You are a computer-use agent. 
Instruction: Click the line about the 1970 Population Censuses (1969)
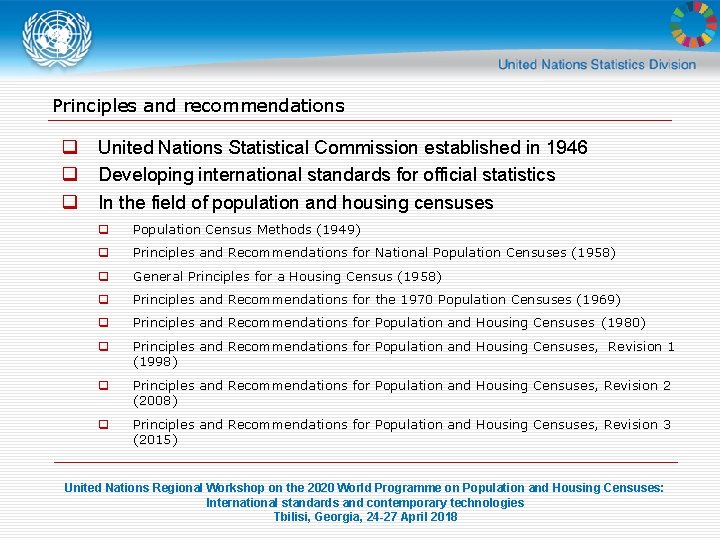(377, 300)
